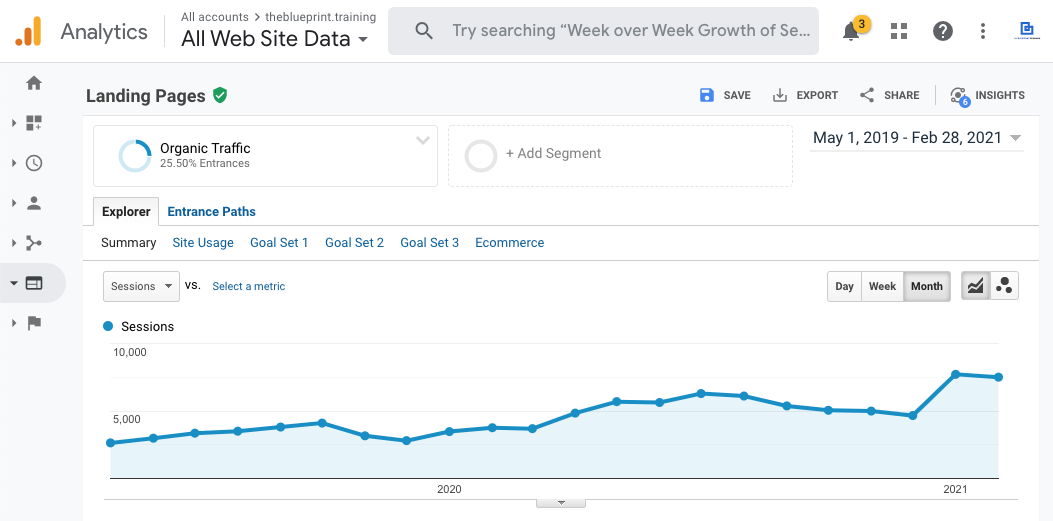Screen dimensions: 1053x521
Task: Open the Conversions flag sidebar icon
Action: (x=34, y=323)
